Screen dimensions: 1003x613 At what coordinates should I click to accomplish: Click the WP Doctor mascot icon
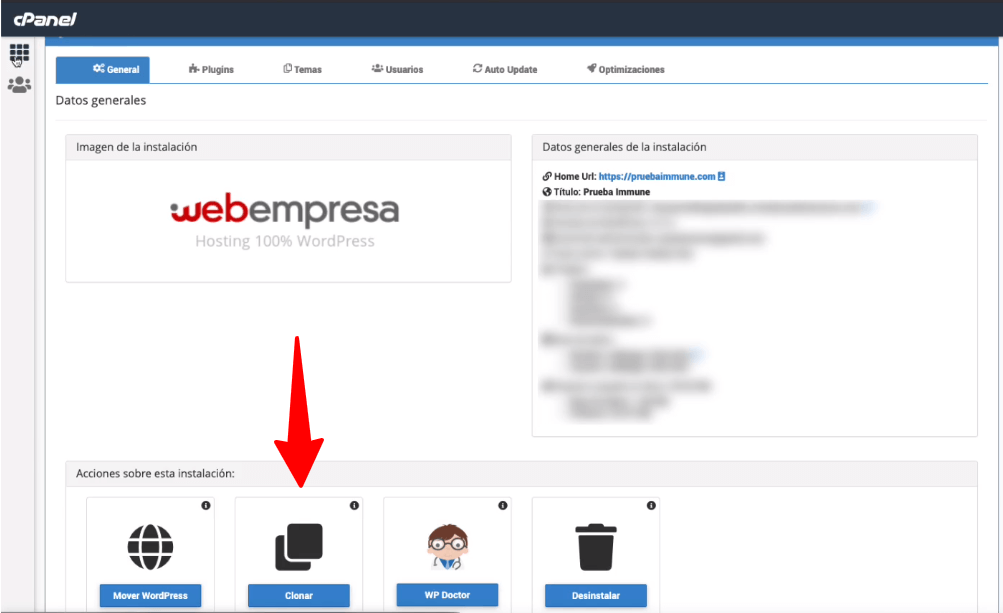tap(447, 547)
